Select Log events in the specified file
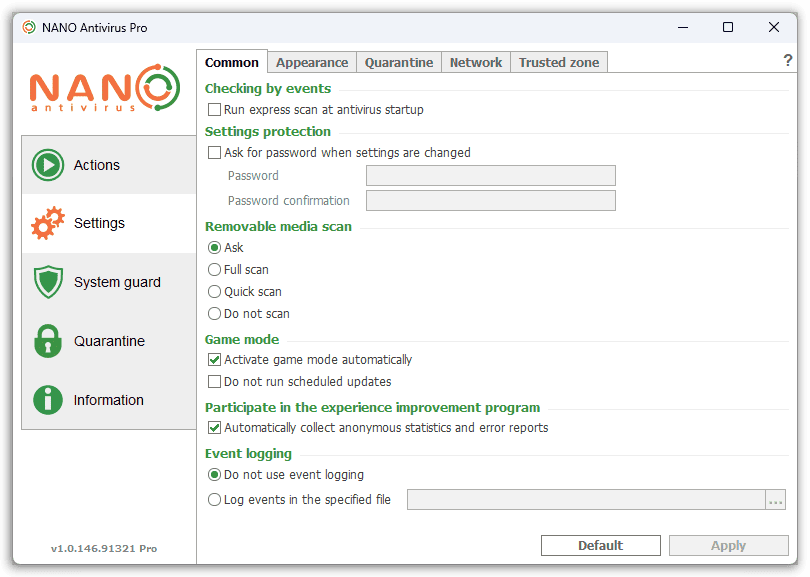 tap(214, 500)
